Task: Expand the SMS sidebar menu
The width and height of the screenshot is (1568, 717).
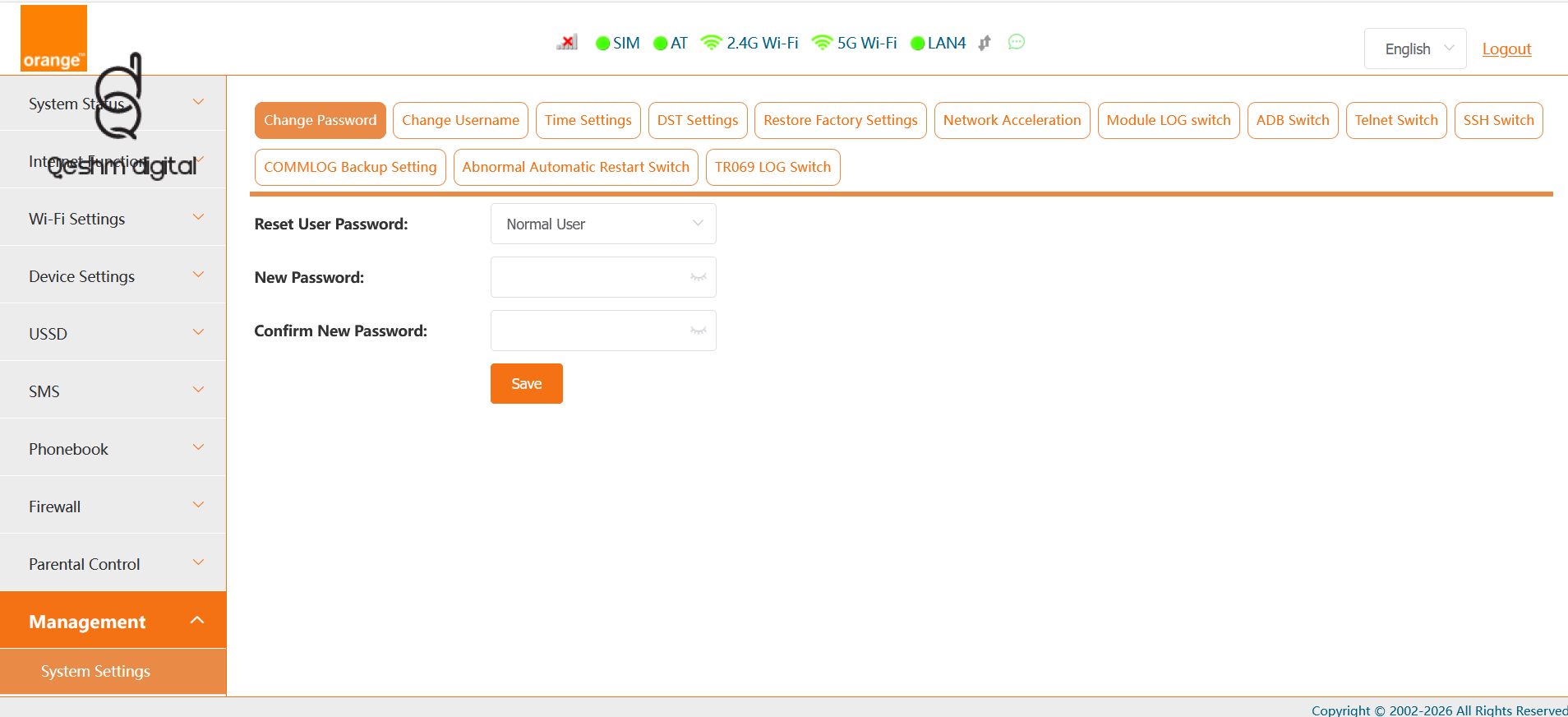Action: pos(113,391)
